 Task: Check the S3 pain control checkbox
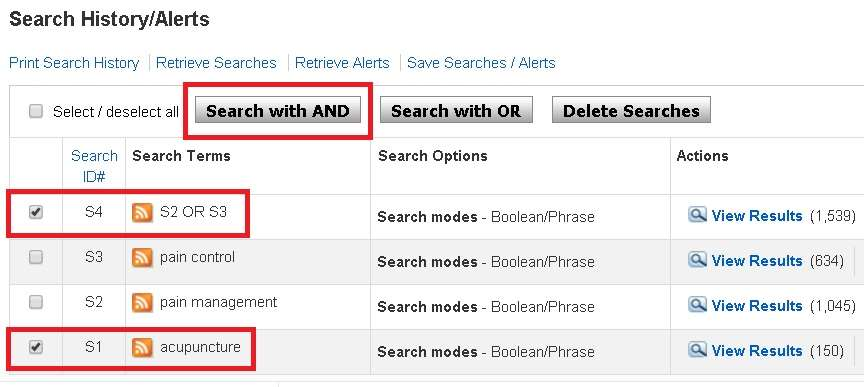(x=36, y=257)
